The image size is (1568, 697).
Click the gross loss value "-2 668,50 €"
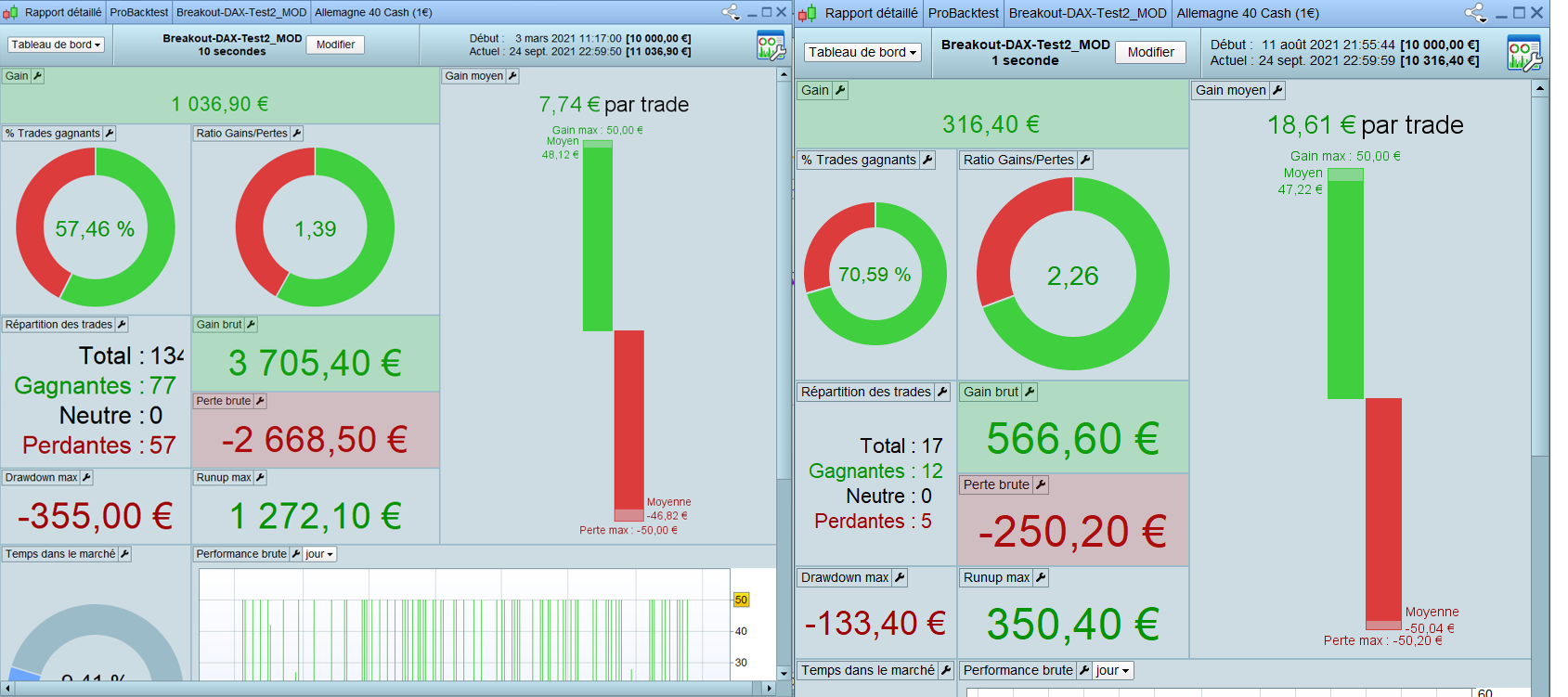click(x=315, y=439)
